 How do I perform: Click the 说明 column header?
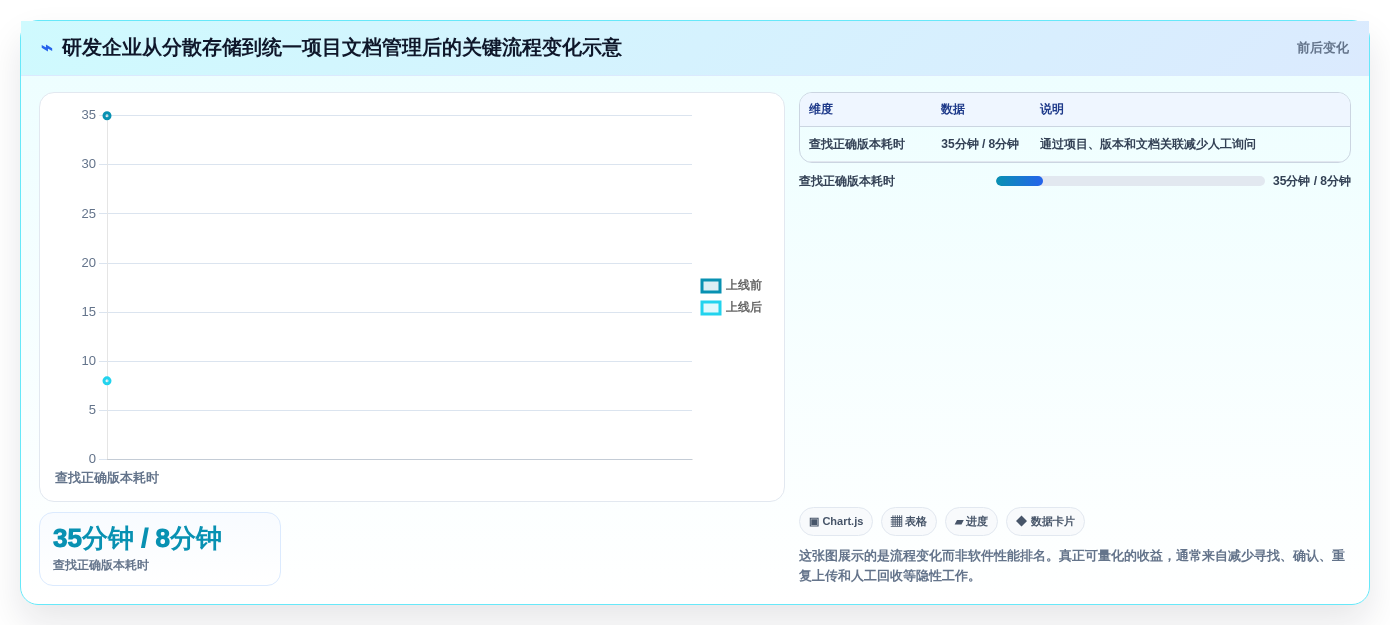pos(1052,110)
